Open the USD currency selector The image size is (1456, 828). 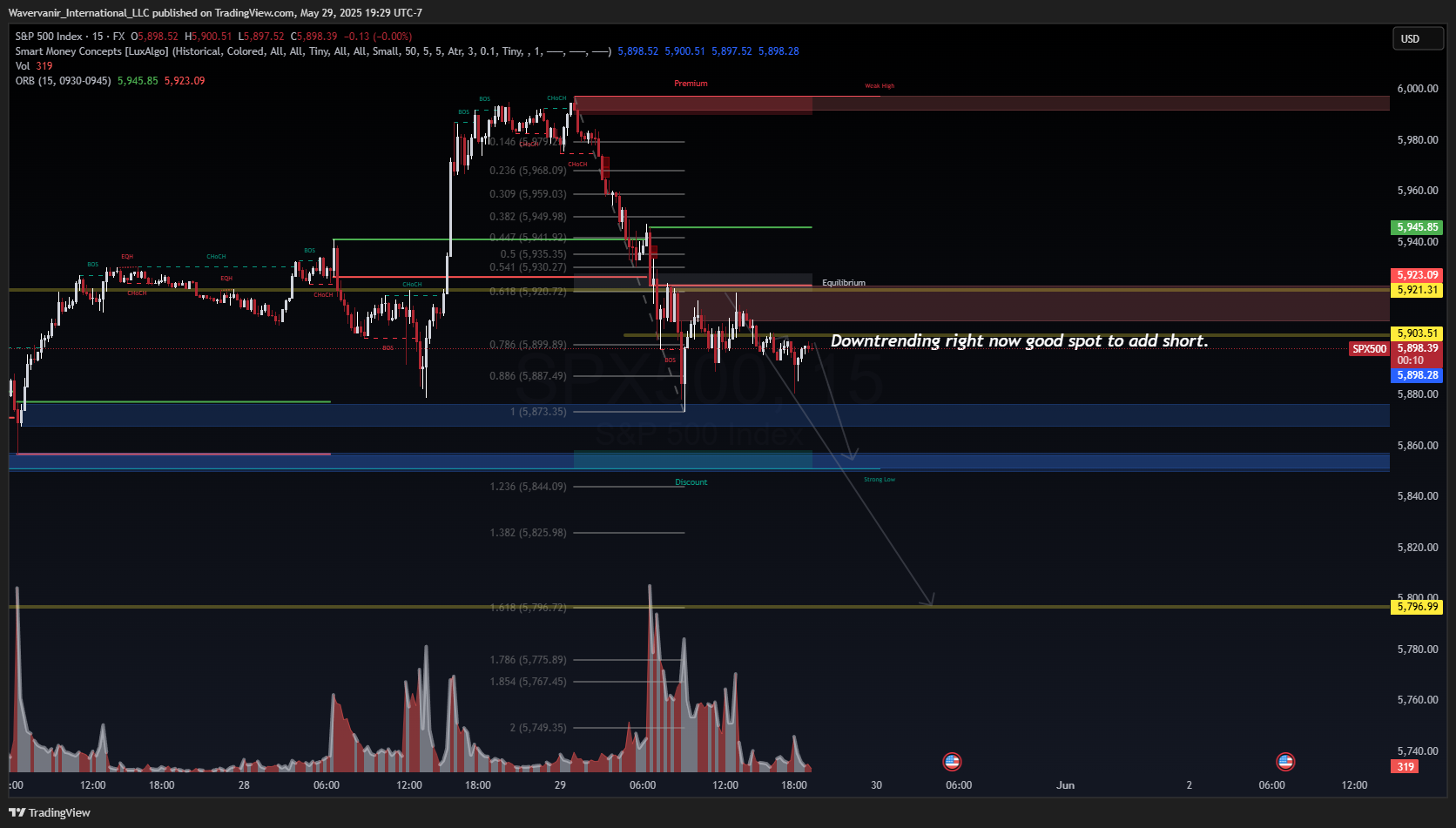pyautogui.click(x=1418, y=38)
